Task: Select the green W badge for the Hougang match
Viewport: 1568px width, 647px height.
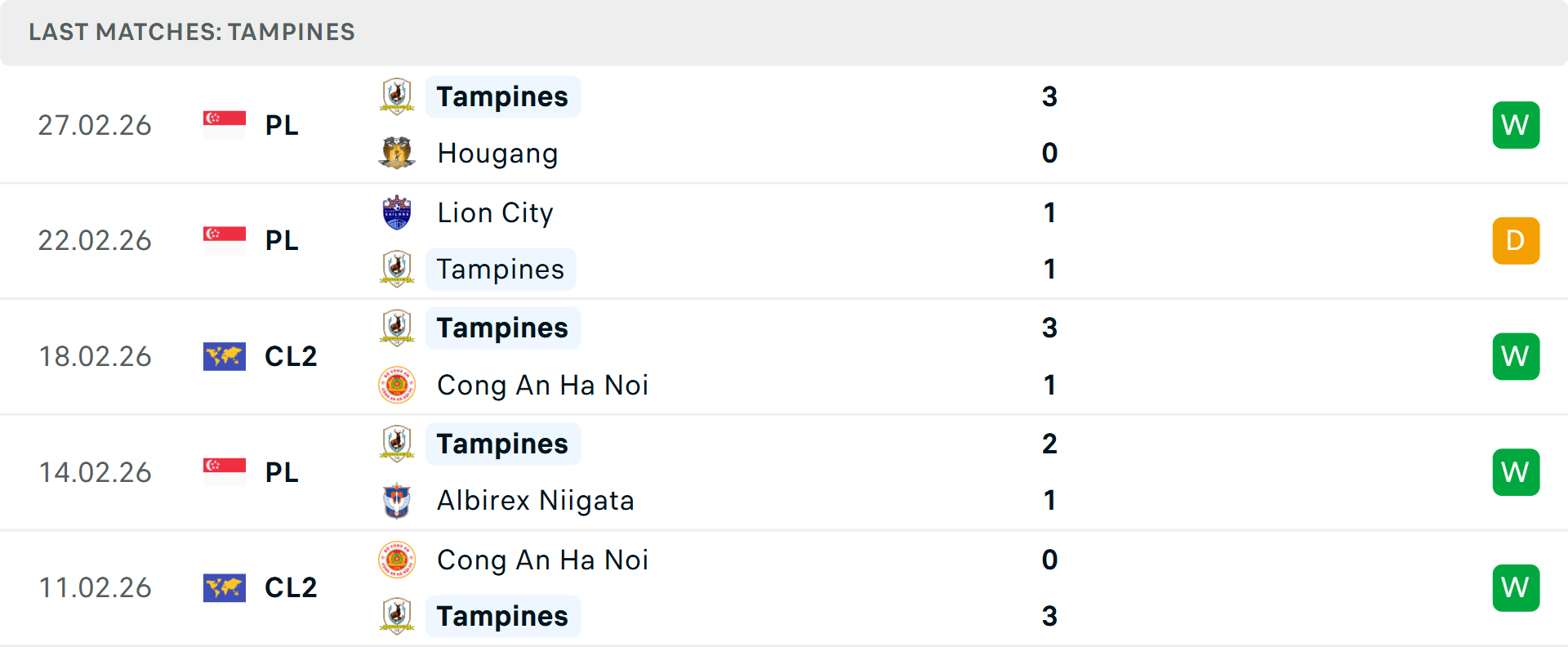Action: coord(1516,124)
